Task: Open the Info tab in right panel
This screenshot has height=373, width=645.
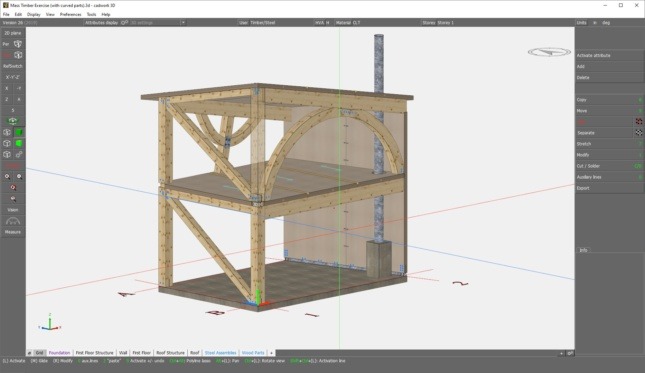Action: (583, 250)
